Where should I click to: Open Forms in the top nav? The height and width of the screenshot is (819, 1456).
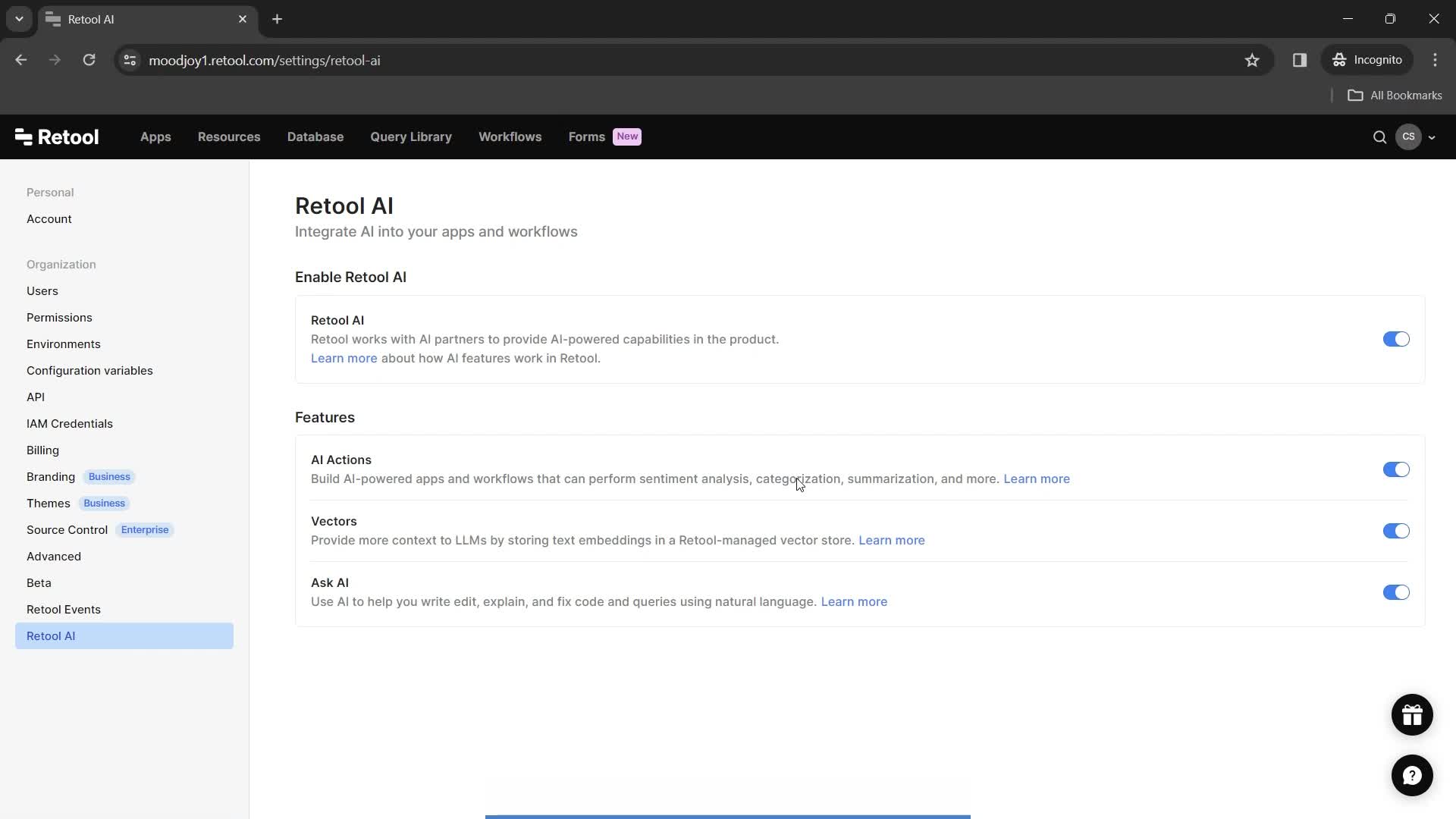click(587, 137)
